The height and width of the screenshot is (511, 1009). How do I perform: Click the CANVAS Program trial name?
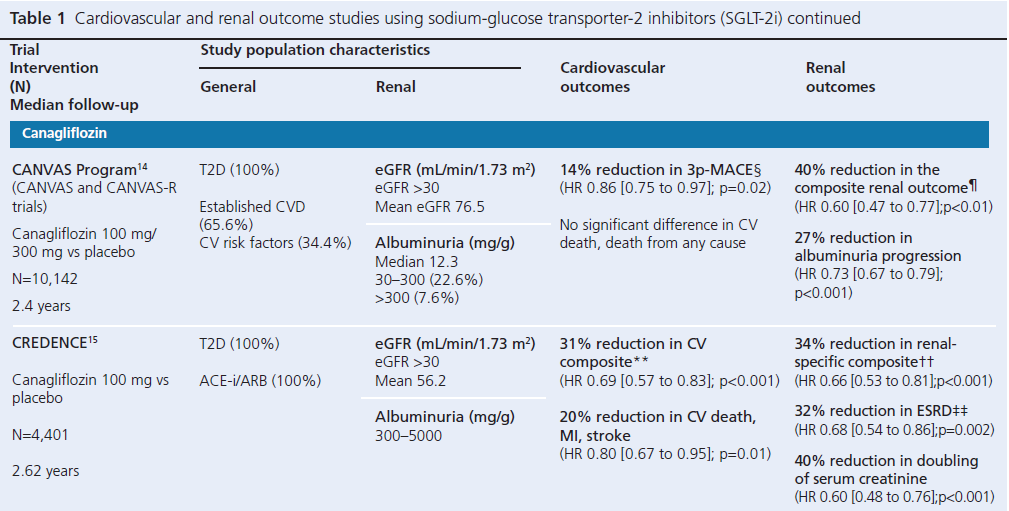point(72,169)
